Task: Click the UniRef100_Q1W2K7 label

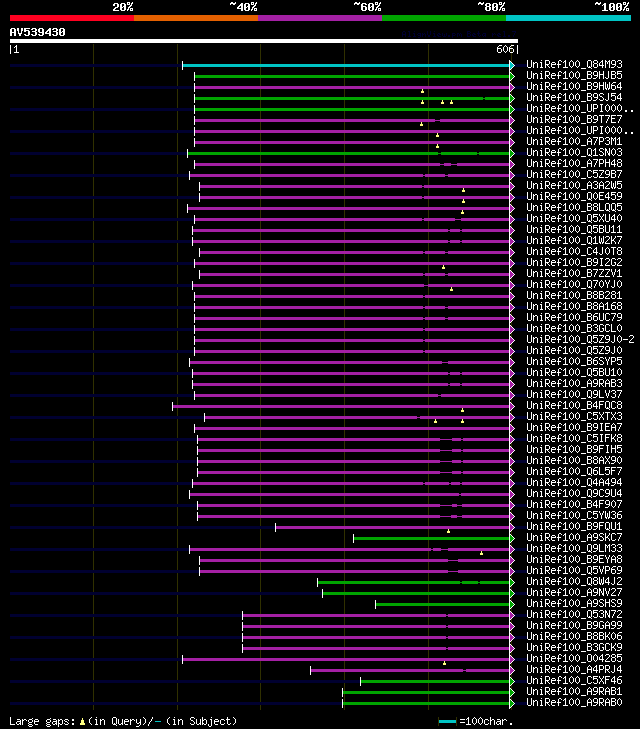Action: coord(574,240)
